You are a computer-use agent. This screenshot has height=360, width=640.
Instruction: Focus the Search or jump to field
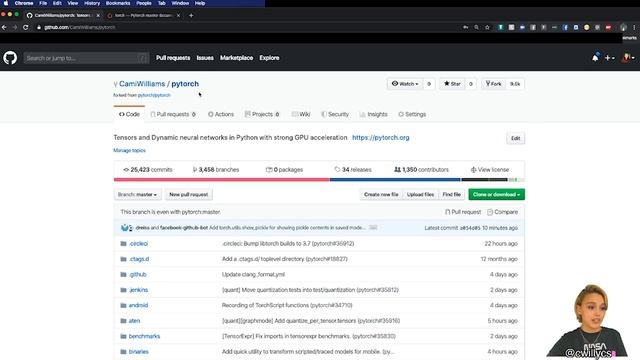[x=86, y=58]
